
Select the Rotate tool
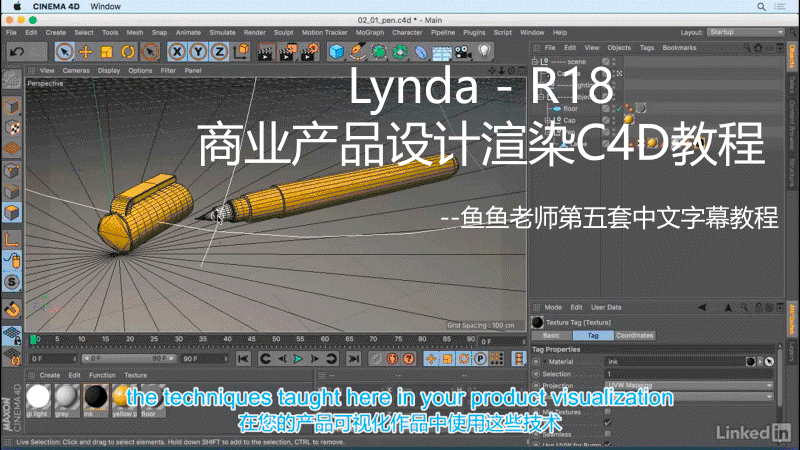click(128, 52)
